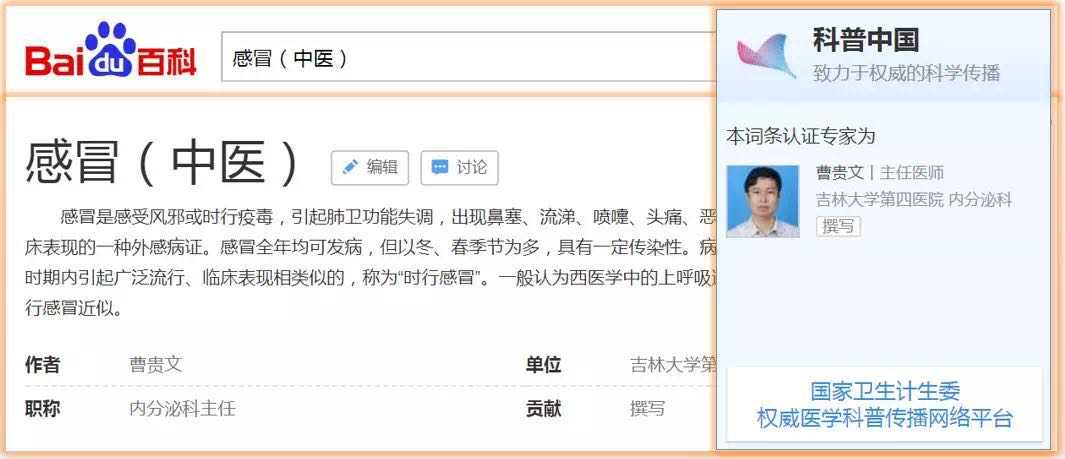
Task: Click 权威医学科普传播网络平台 text
Action: tap(885, 418)
